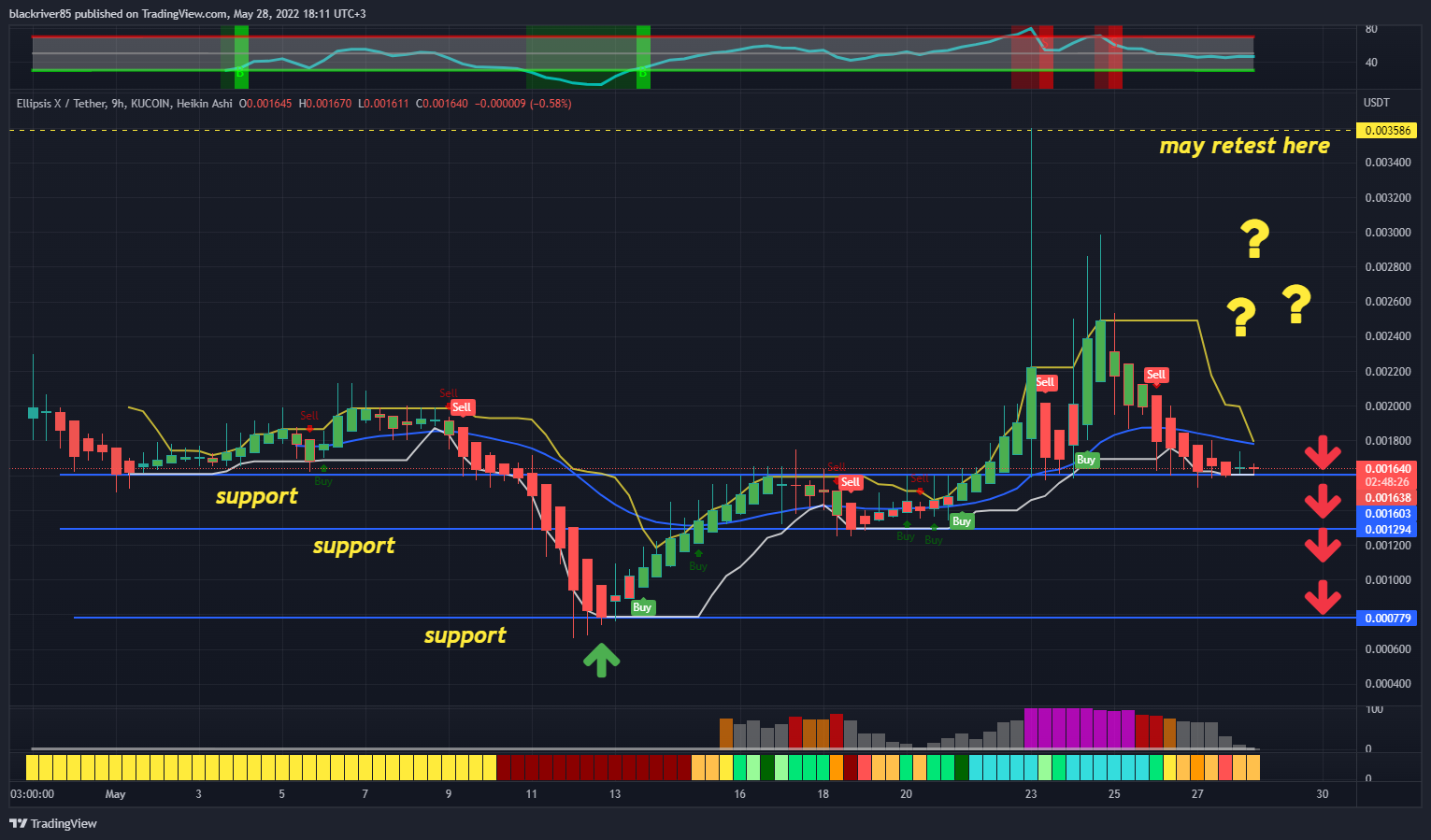Click the Sell label near May 26
This screenshot has height=840, width=1431.
point(1156,375)
